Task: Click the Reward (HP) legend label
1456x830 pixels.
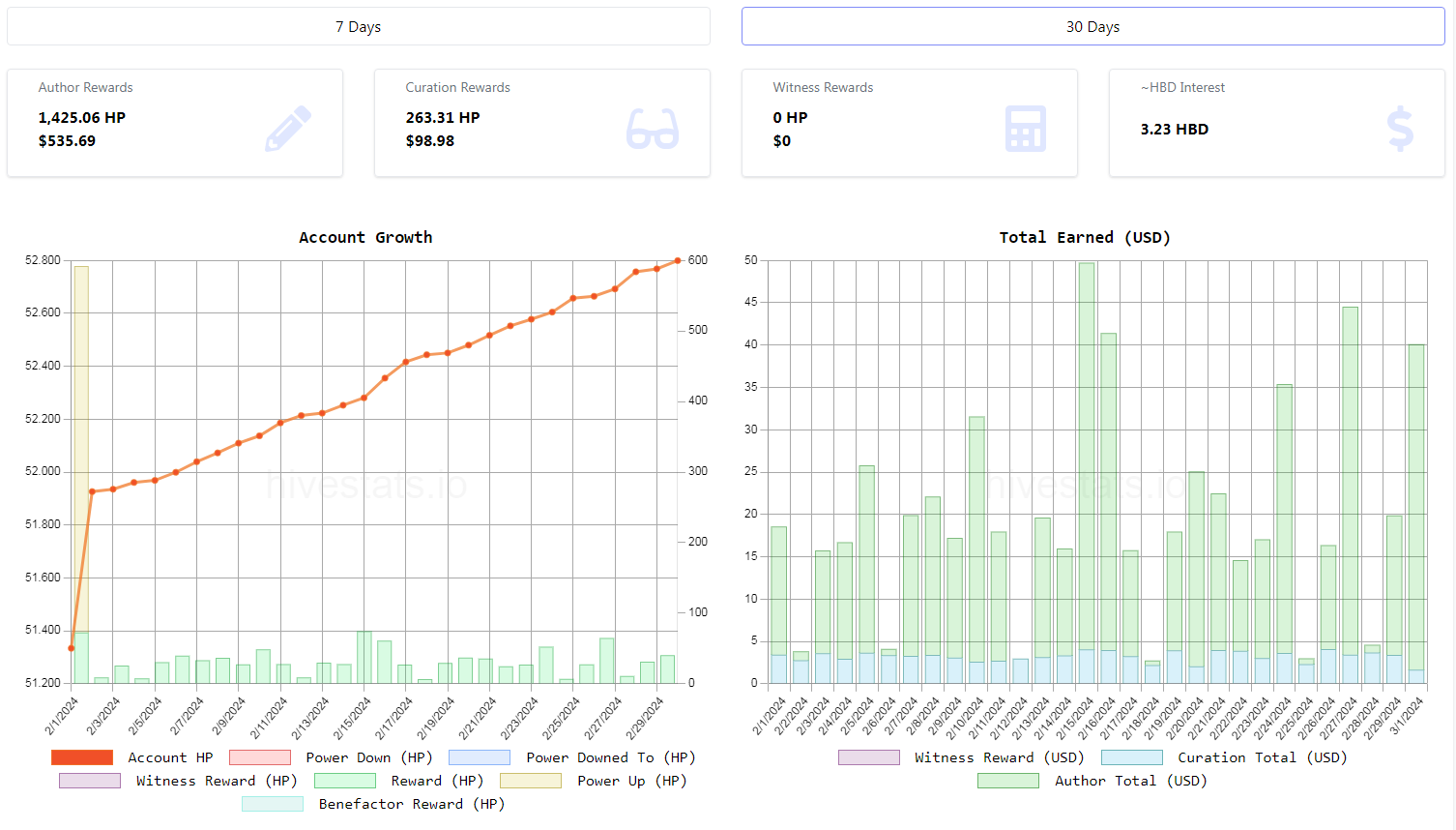Action: tap(437, 781)
